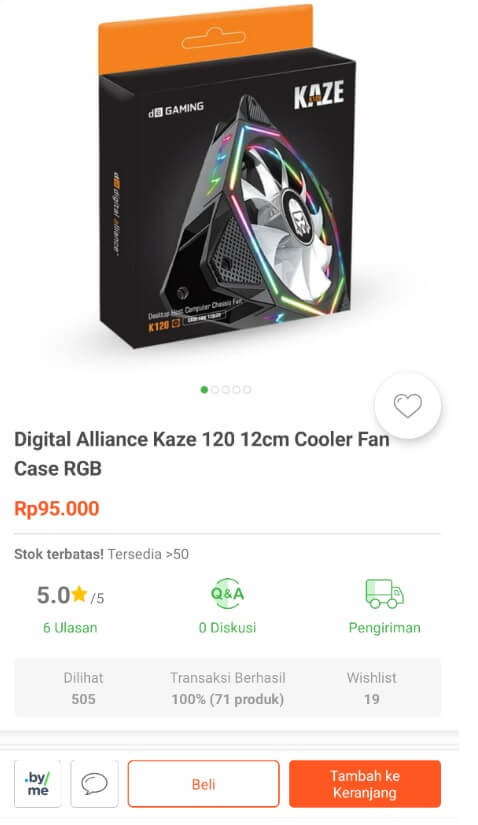The width and height of the screenshot is (478, 825).
Task: Select the second image carousel dot
Action: [215, 390]
